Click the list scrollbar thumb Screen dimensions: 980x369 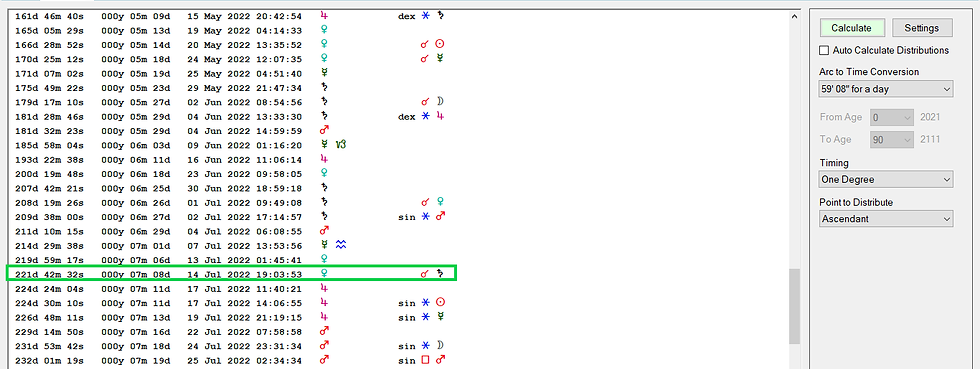click(794, 306)
